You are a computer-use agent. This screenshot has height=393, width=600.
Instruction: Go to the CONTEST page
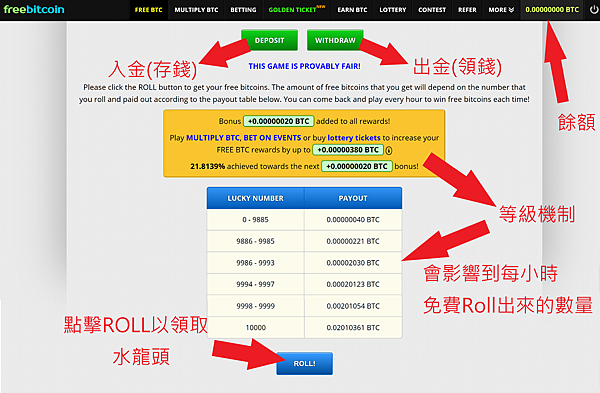pyautogui.click(x=432, y=10)
